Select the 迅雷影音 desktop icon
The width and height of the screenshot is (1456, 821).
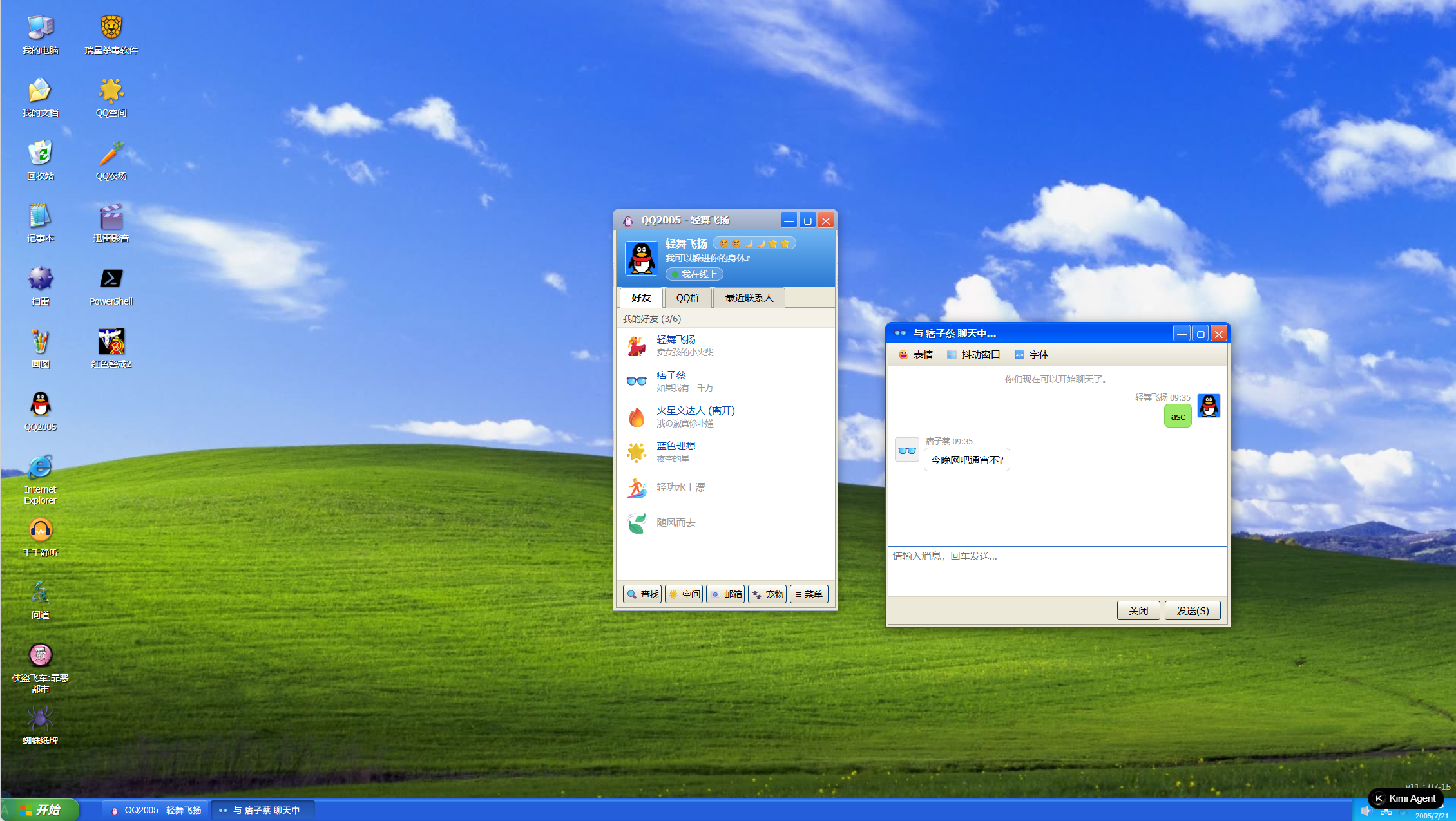(x=111, y=223)
